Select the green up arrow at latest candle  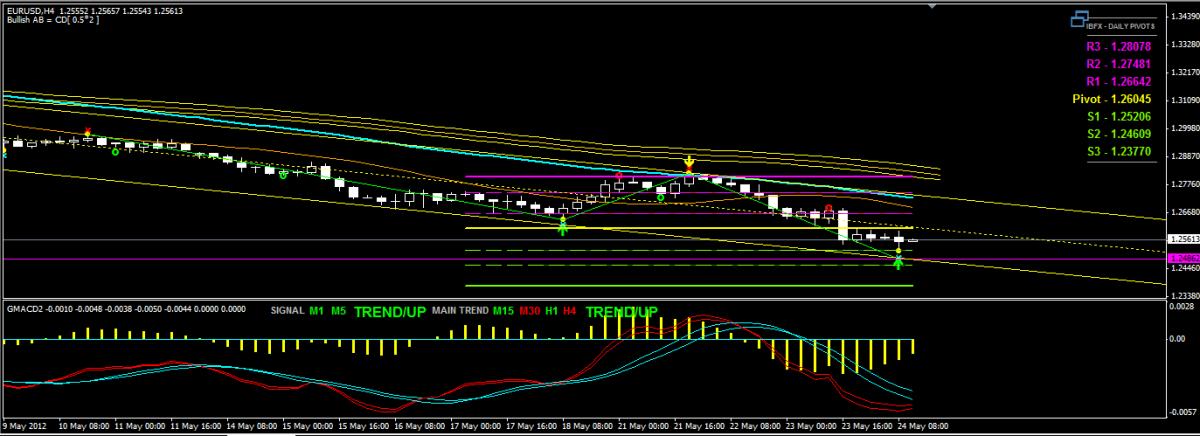coord(898,262)
